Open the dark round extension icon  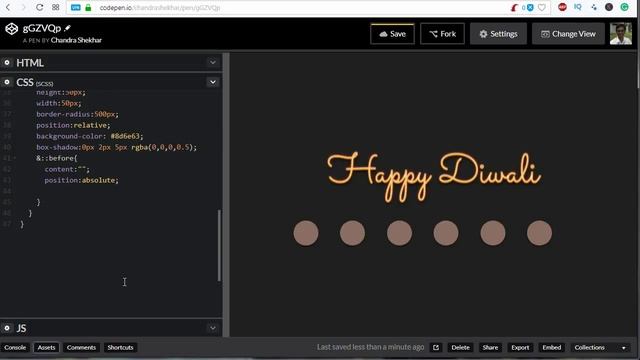(609, 7)
